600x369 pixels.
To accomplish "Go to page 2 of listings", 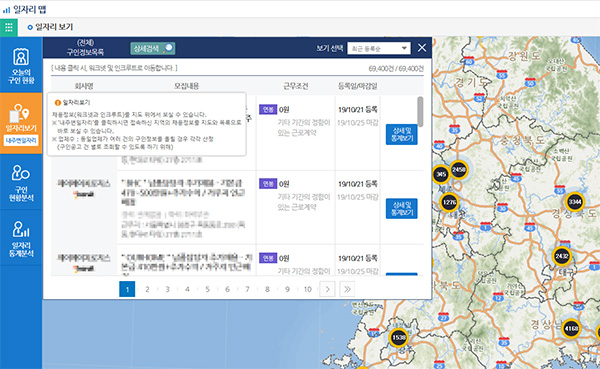I will click(x=147, y=289).
